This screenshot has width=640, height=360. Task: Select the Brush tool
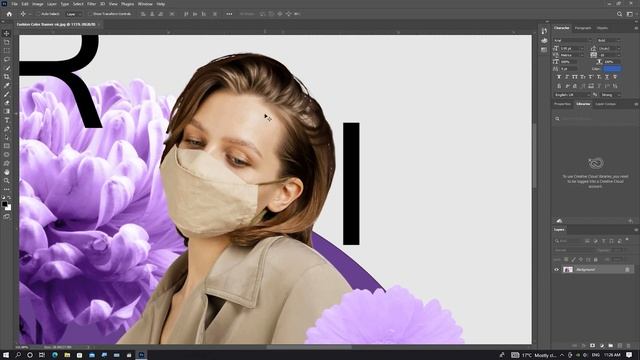tap(7, 94)
